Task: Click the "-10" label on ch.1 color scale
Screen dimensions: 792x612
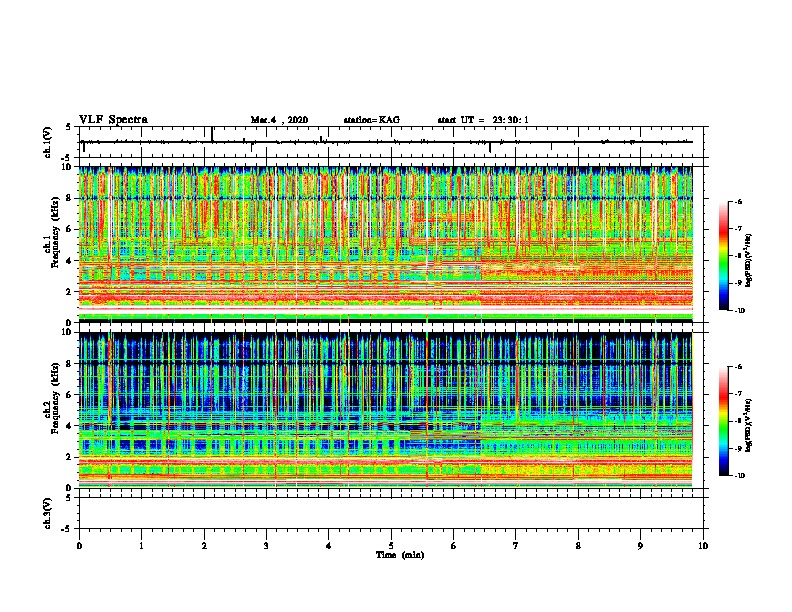Action: (739, 311)
